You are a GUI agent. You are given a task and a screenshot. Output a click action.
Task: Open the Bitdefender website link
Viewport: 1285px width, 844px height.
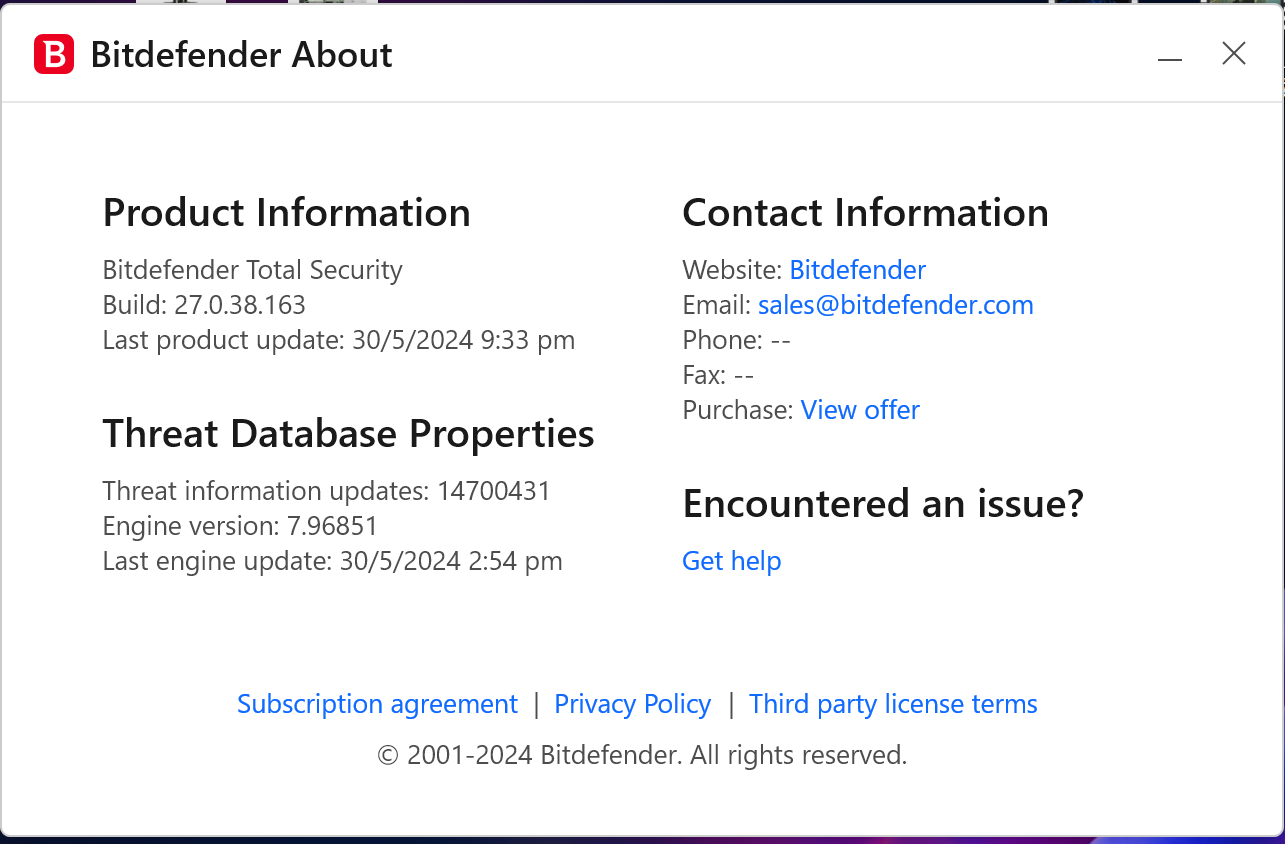tap(857, 270)
